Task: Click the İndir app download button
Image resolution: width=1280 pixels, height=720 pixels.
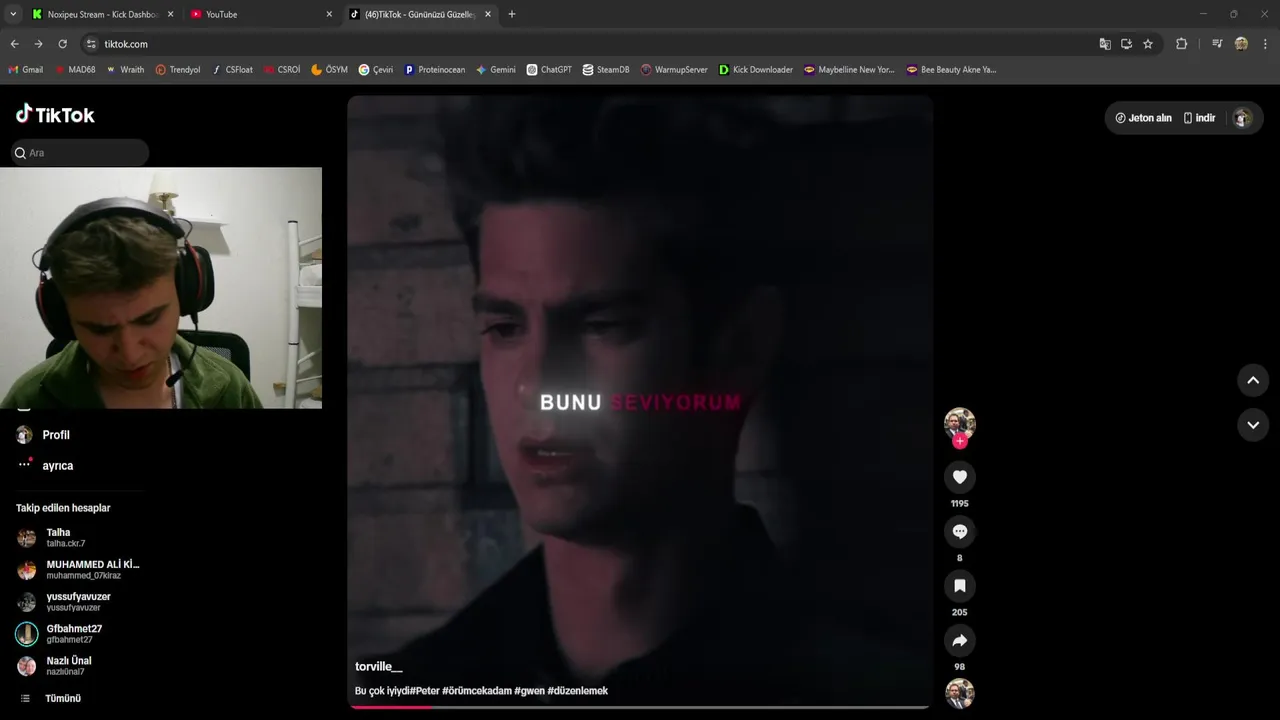Action: (x=1199, y=118)
